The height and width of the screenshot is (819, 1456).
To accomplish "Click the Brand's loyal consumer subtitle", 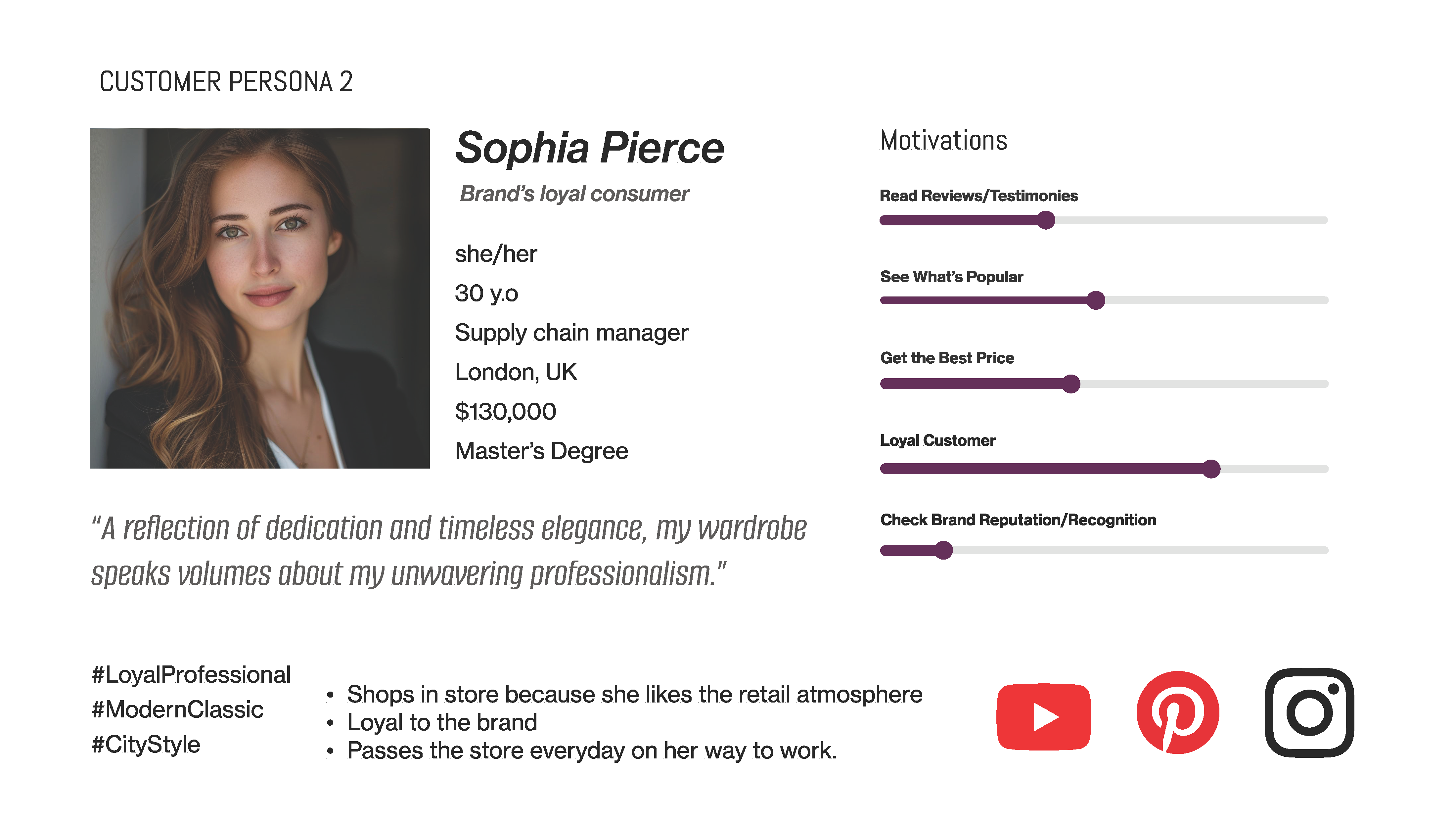I will (574, 194).
